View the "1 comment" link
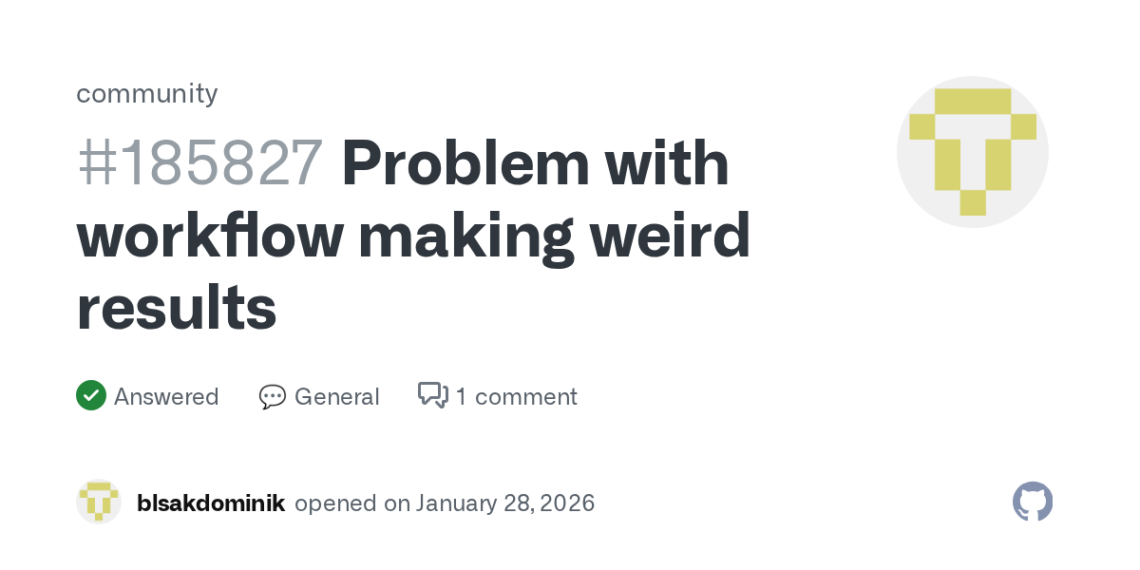 [x=516, y=397]
